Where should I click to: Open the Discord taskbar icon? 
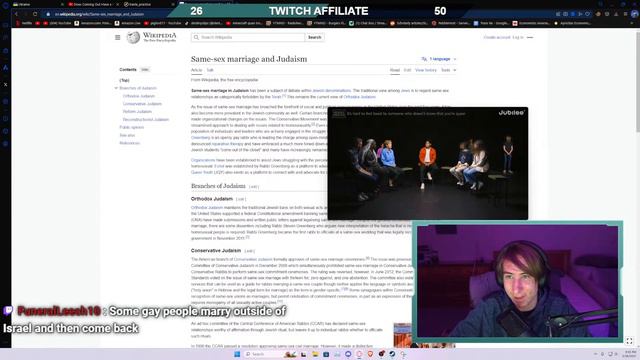click(348, 354)
